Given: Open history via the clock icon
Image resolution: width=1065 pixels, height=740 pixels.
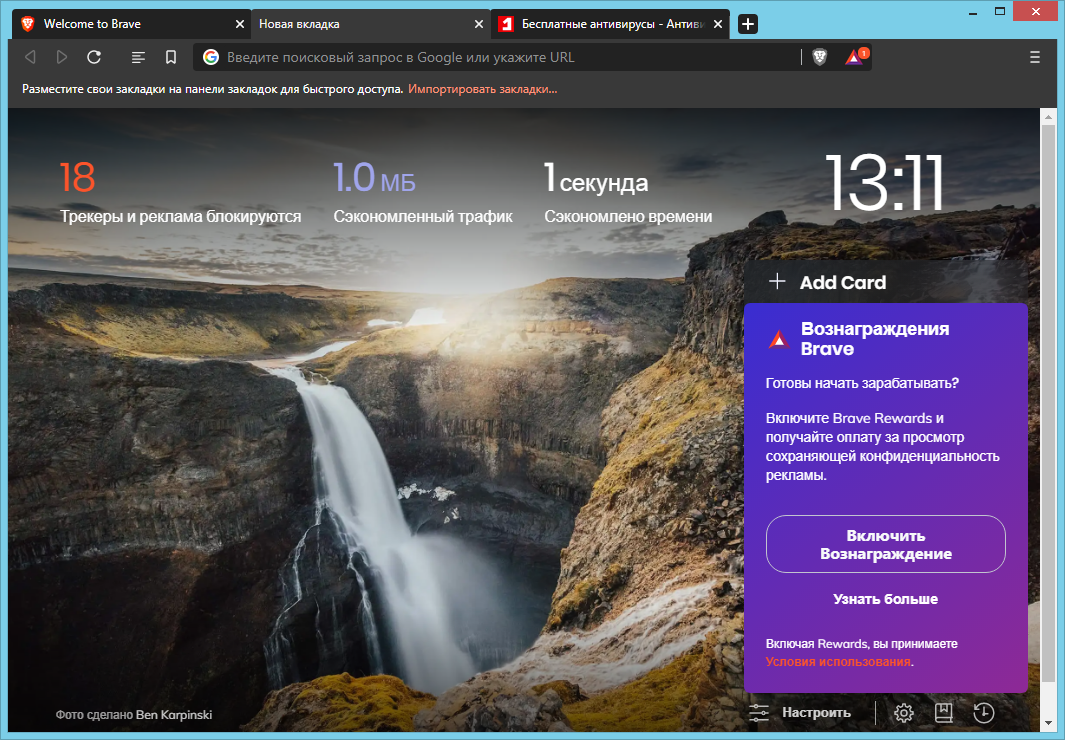Looking at the screenshot, I should tap(983, 713).
